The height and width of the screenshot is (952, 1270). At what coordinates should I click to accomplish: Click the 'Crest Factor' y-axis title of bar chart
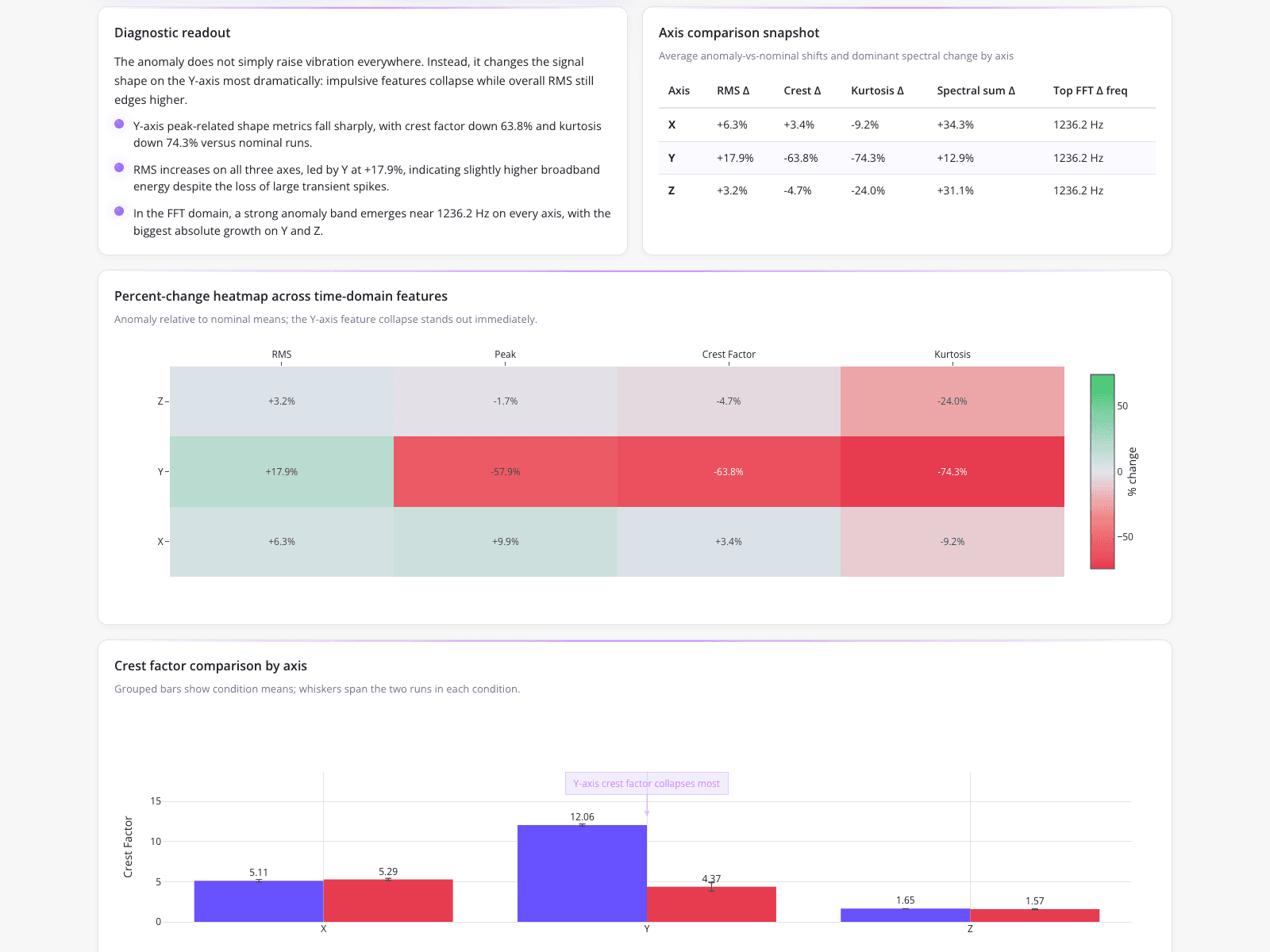click(x=128, y=847)
